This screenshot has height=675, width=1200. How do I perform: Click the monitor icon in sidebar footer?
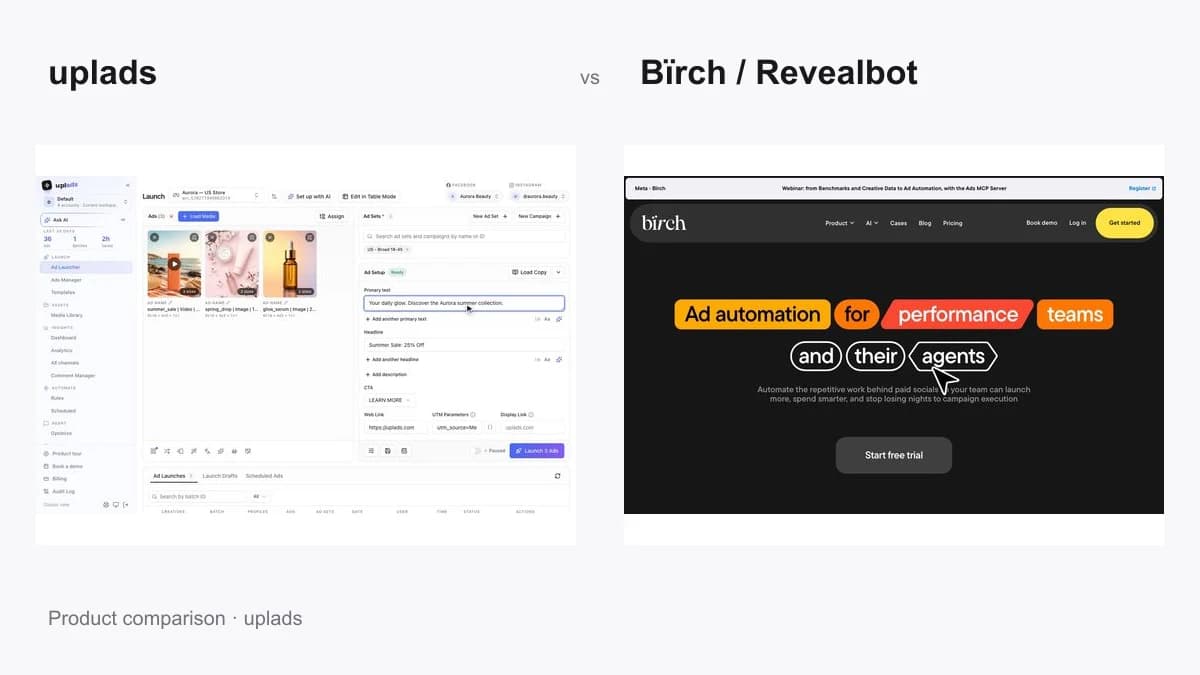pos(116,505)
